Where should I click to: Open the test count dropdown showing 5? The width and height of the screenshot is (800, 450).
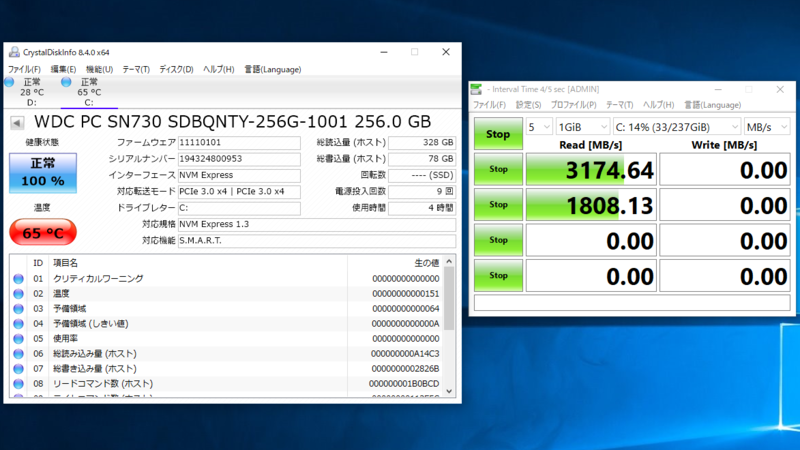(539, 127)
